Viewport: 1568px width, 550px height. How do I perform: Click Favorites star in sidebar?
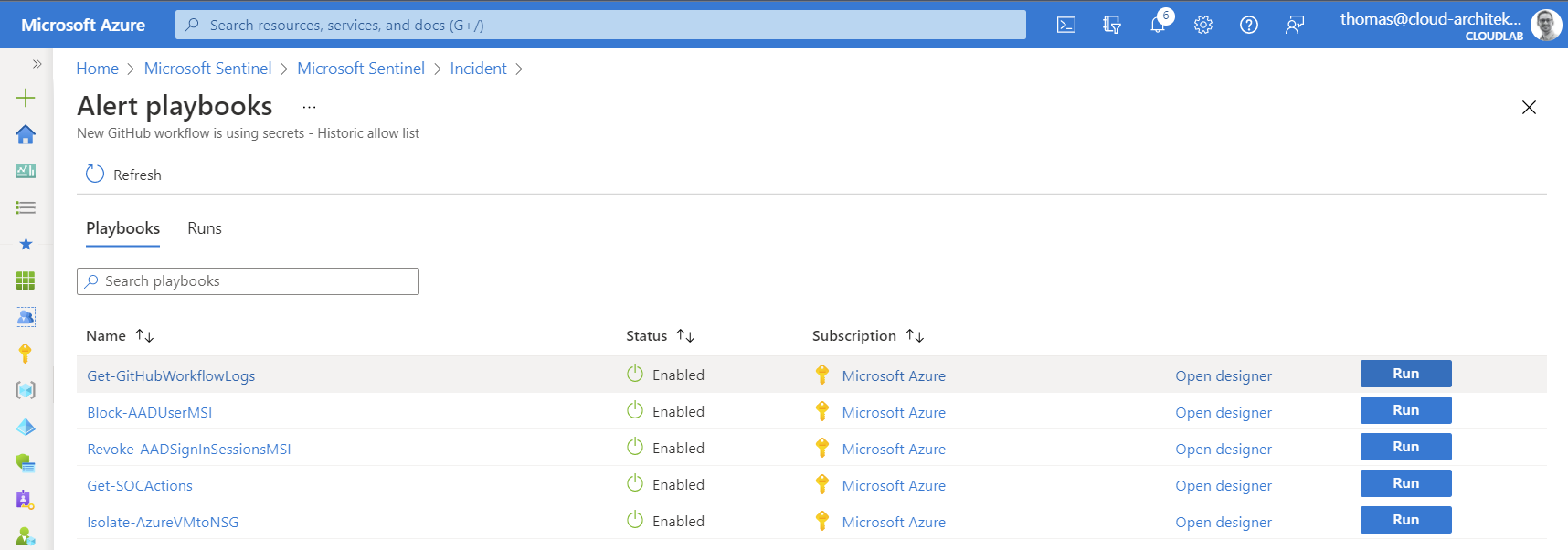tap(26, 244)
